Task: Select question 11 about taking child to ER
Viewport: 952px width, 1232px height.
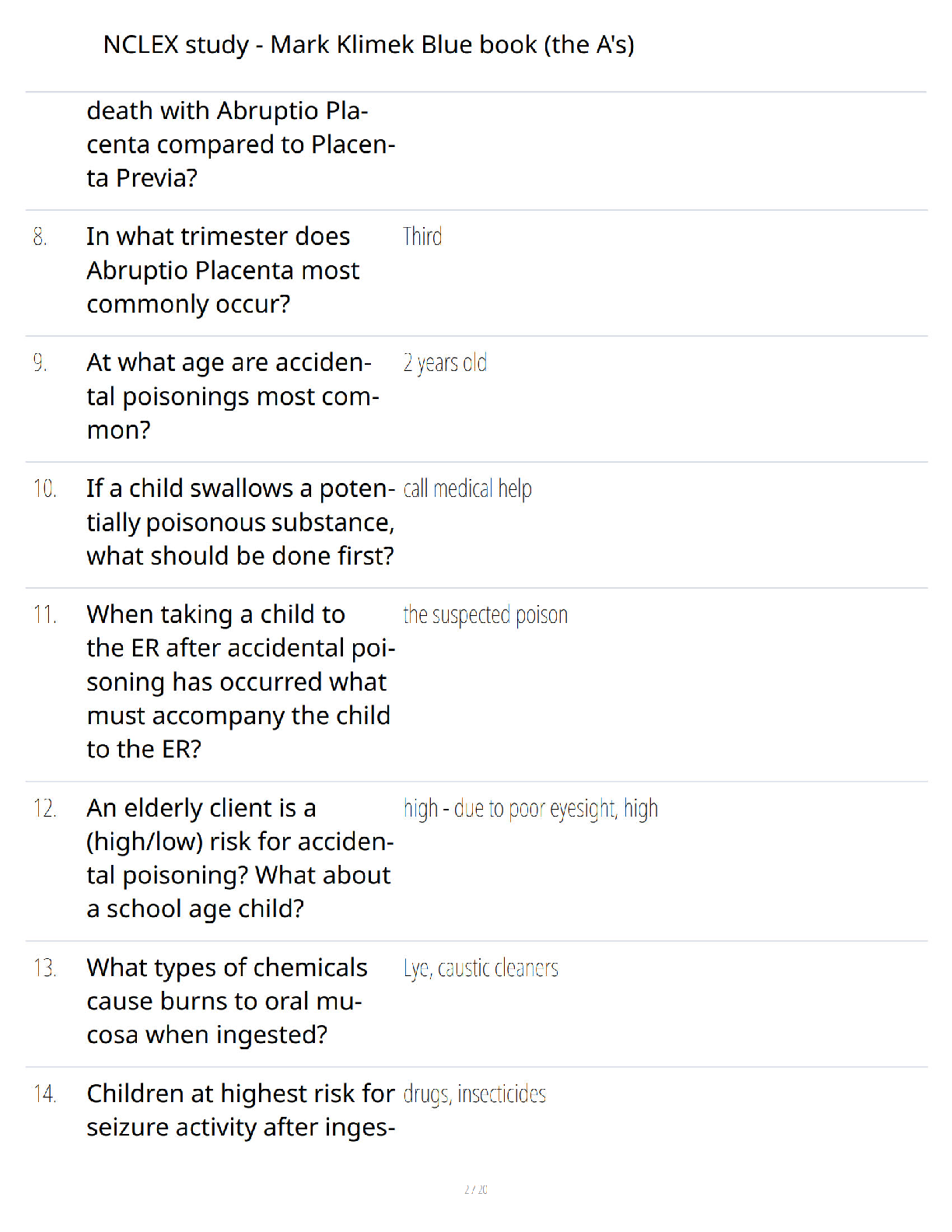Action: 241,681
